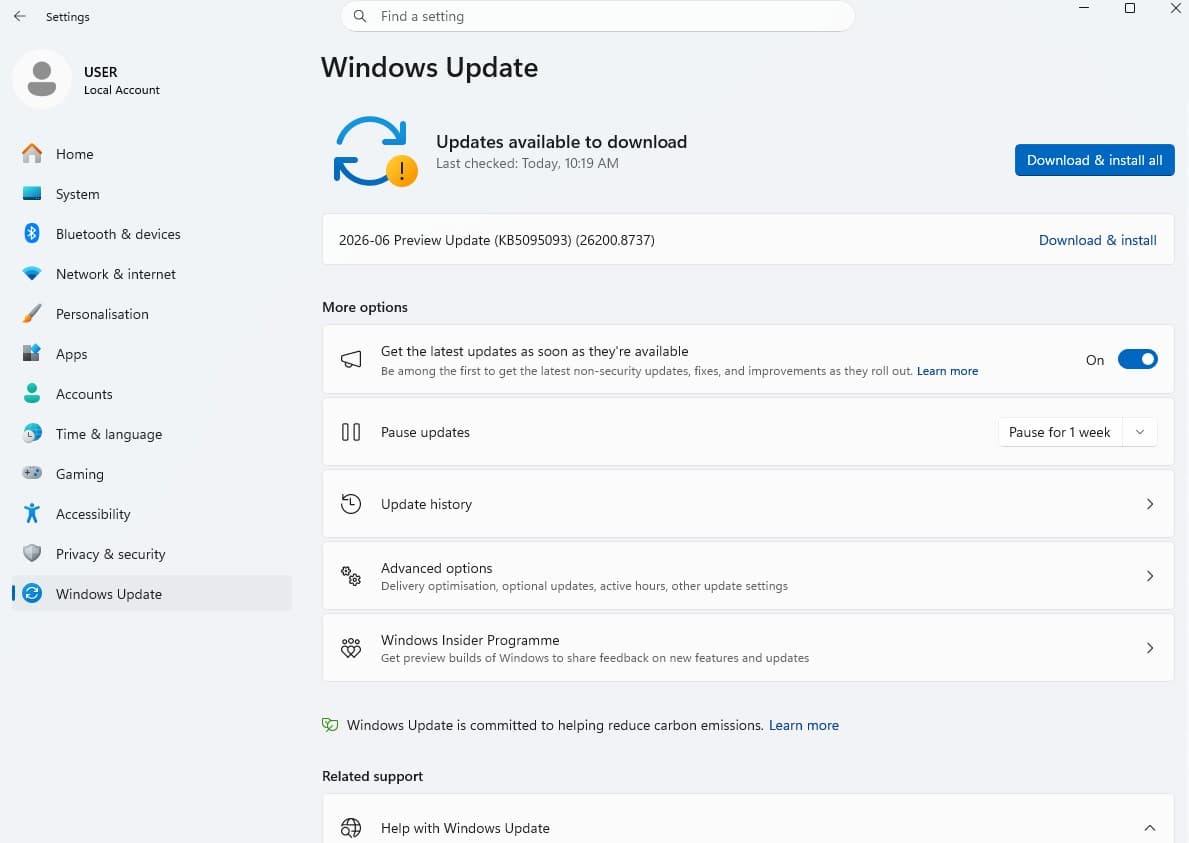This screenshot has height=843, width=1189.
Task: Click Pause for 1 week button
Action: point(1059,432)
